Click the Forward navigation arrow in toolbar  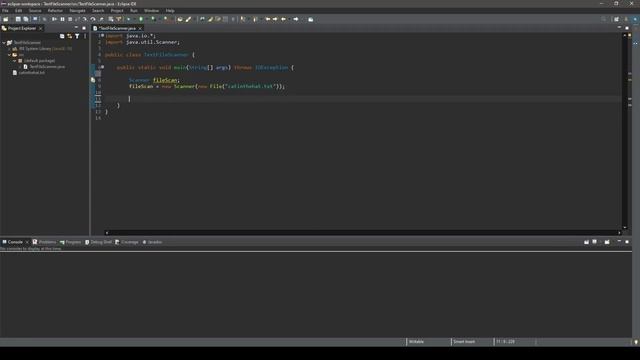296,19
